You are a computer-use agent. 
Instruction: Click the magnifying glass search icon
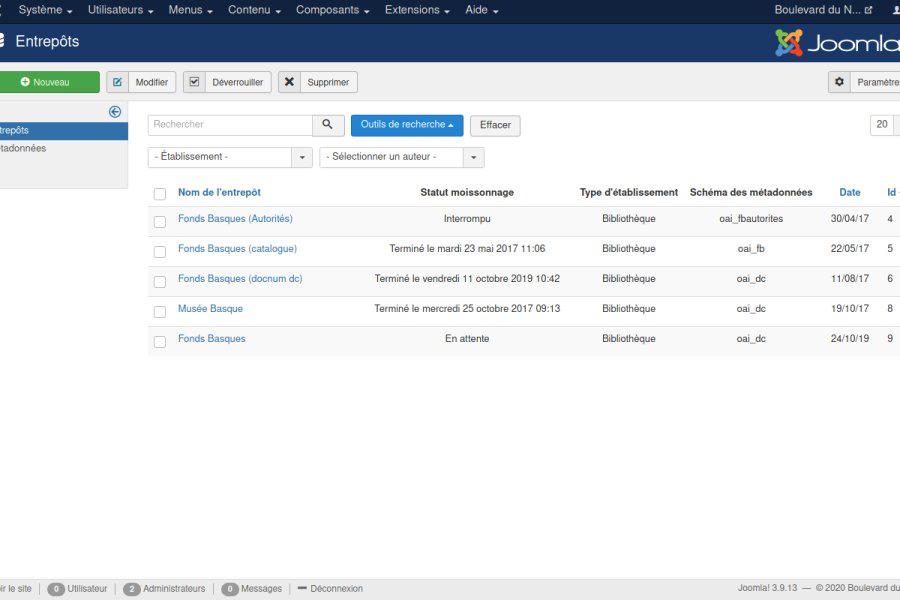tap(328, 125)
